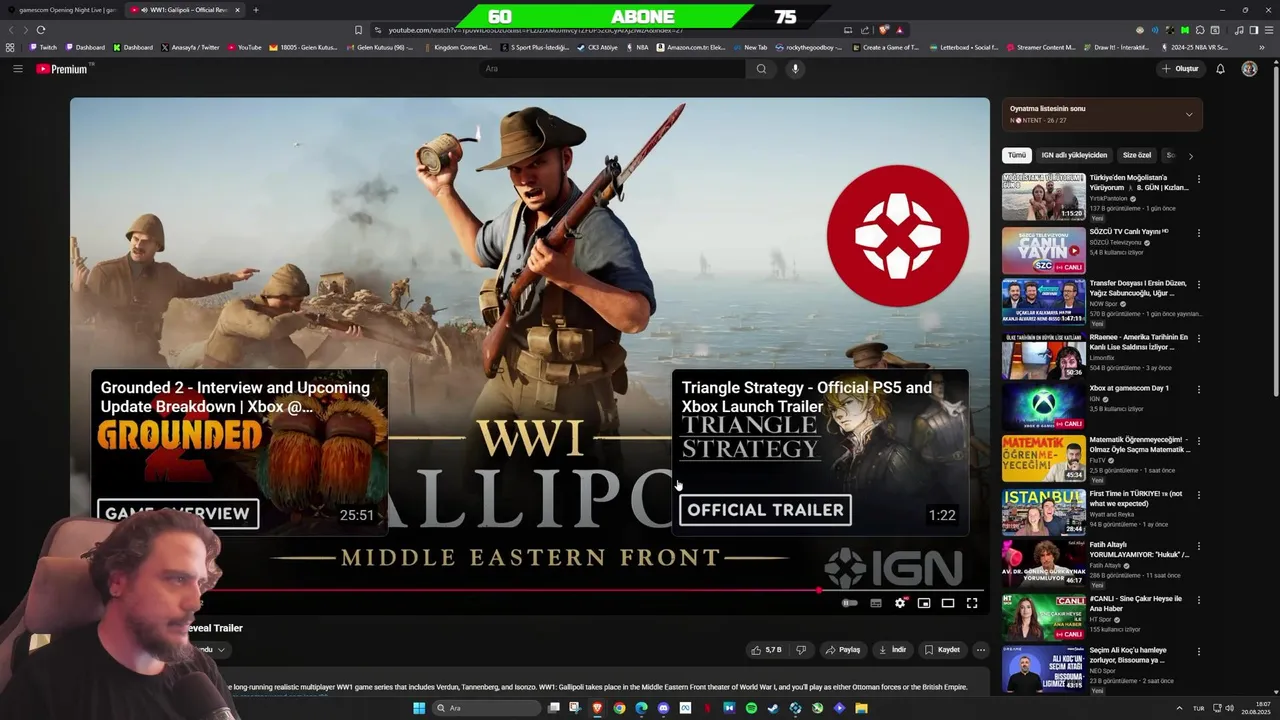
Task: Enter fullscreen on the video player
Action: 972,603
